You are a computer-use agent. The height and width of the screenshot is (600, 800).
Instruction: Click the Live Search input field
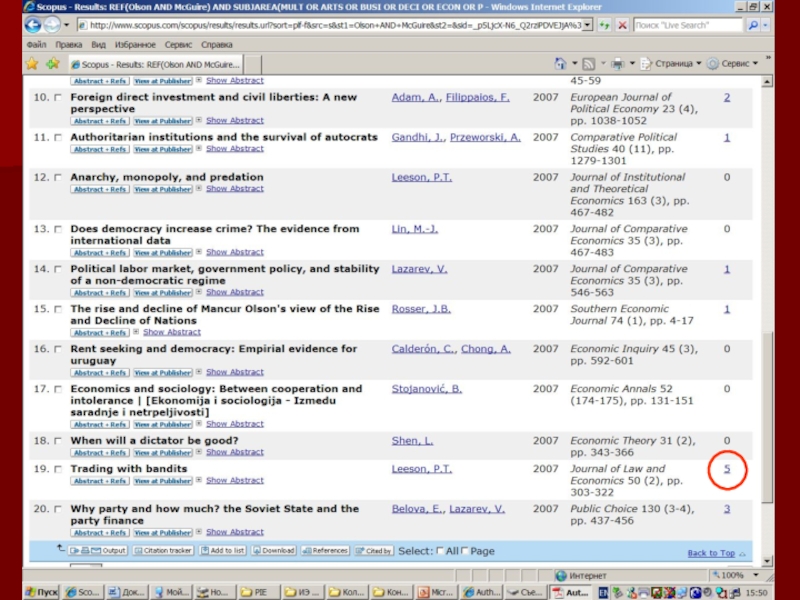point(688,25)
